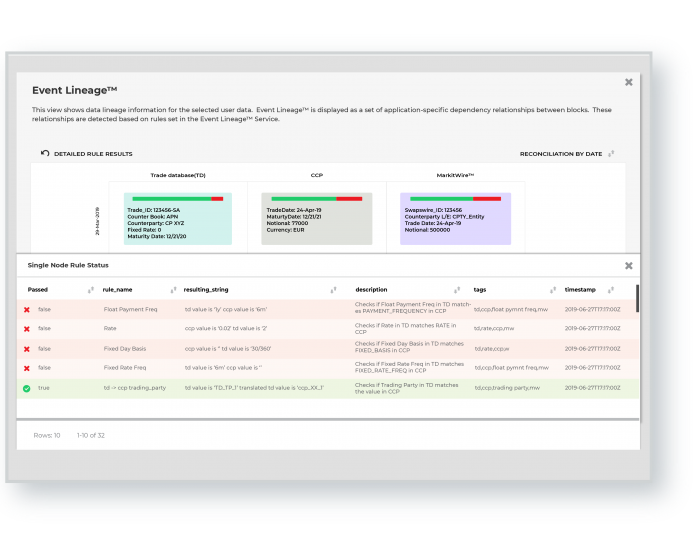Click Detailed Rule Results label
This screenshot has height=541, width=696.
pos(93,154)
